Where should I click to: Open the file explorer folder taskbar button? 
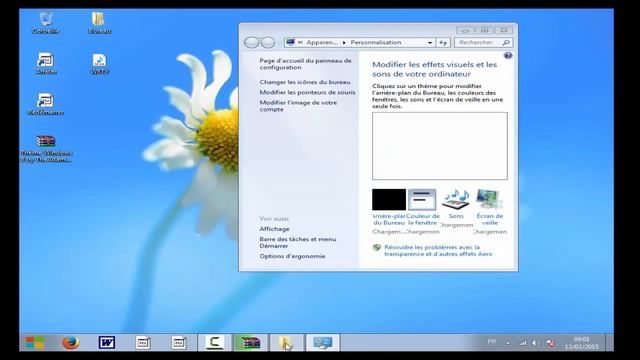pos(286,342)
